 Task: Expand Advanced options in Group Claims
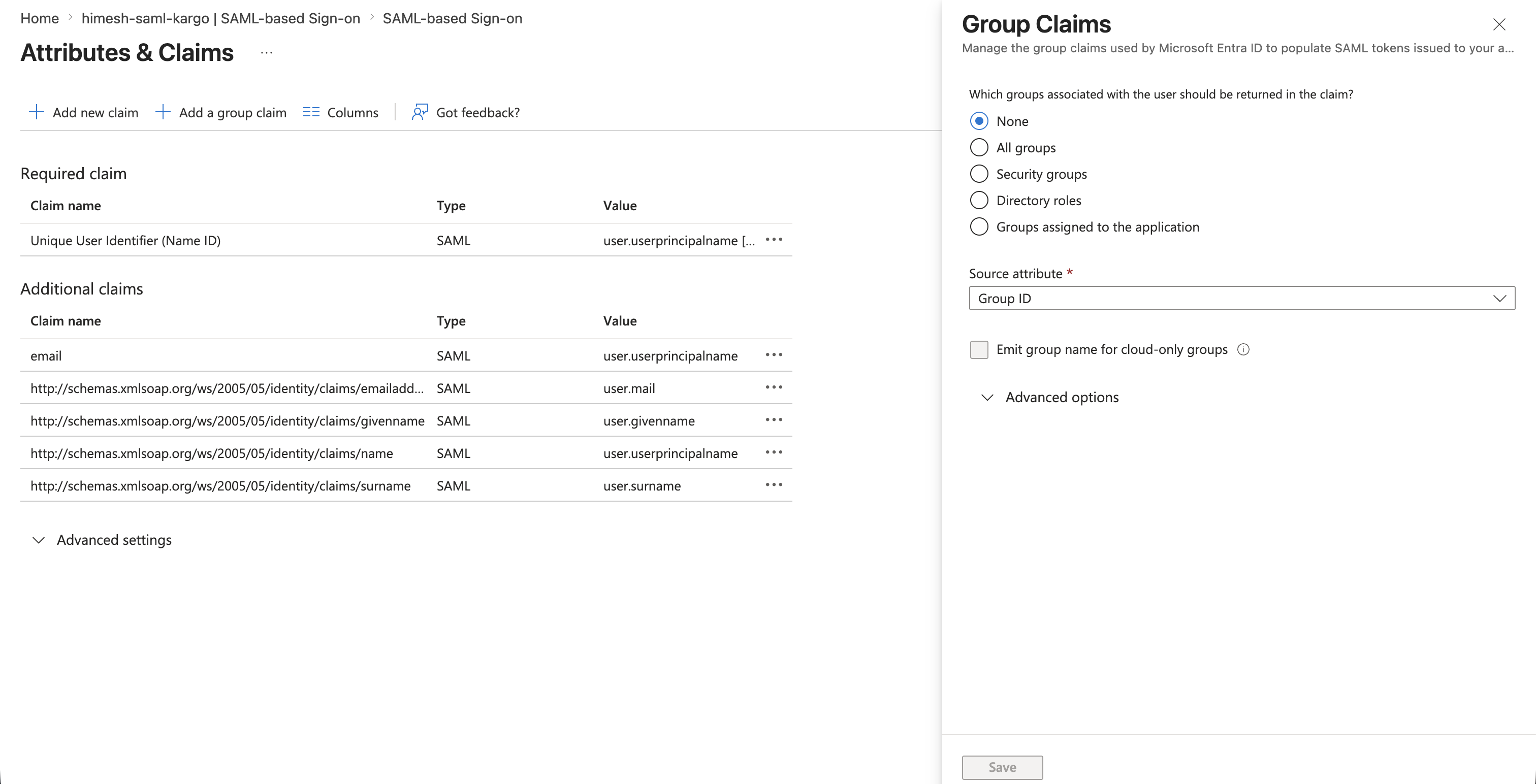click(1050, 397)
